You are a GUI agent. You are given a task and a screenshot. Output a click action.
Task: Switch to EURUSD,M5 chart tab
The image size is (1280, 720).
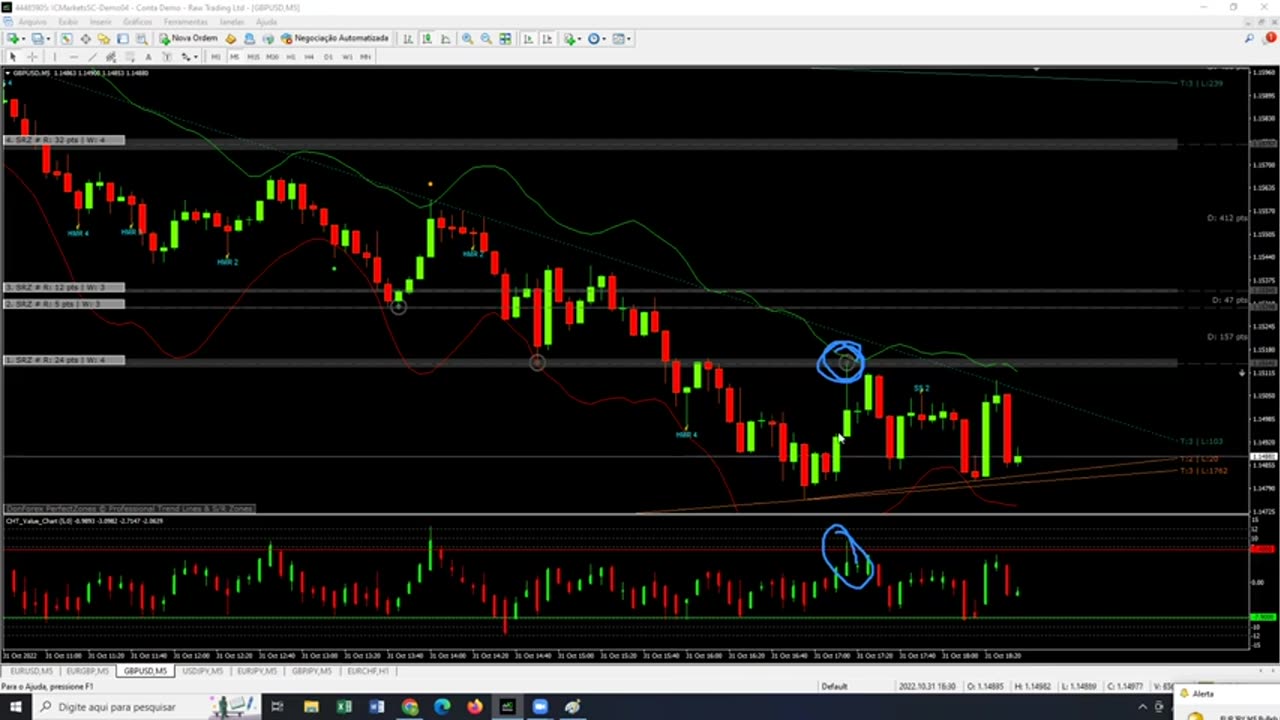32,671
